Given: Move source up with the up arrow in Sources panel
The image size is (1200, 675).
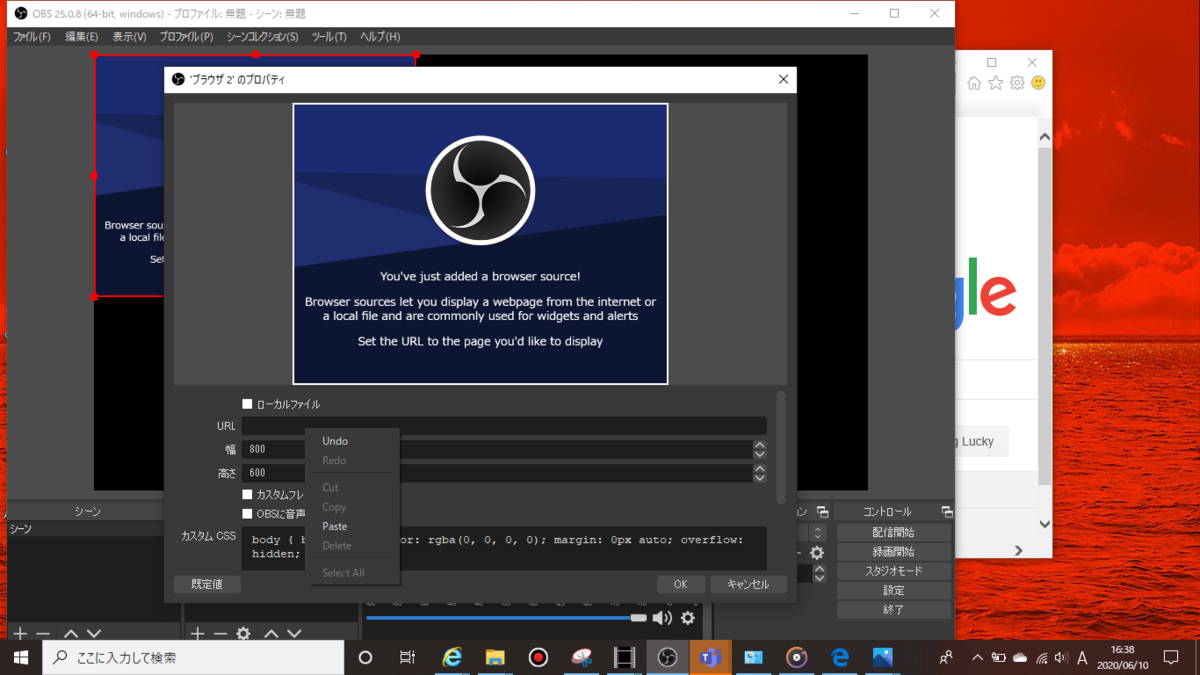Looking at the screenshot, I should tap(271, 633).
